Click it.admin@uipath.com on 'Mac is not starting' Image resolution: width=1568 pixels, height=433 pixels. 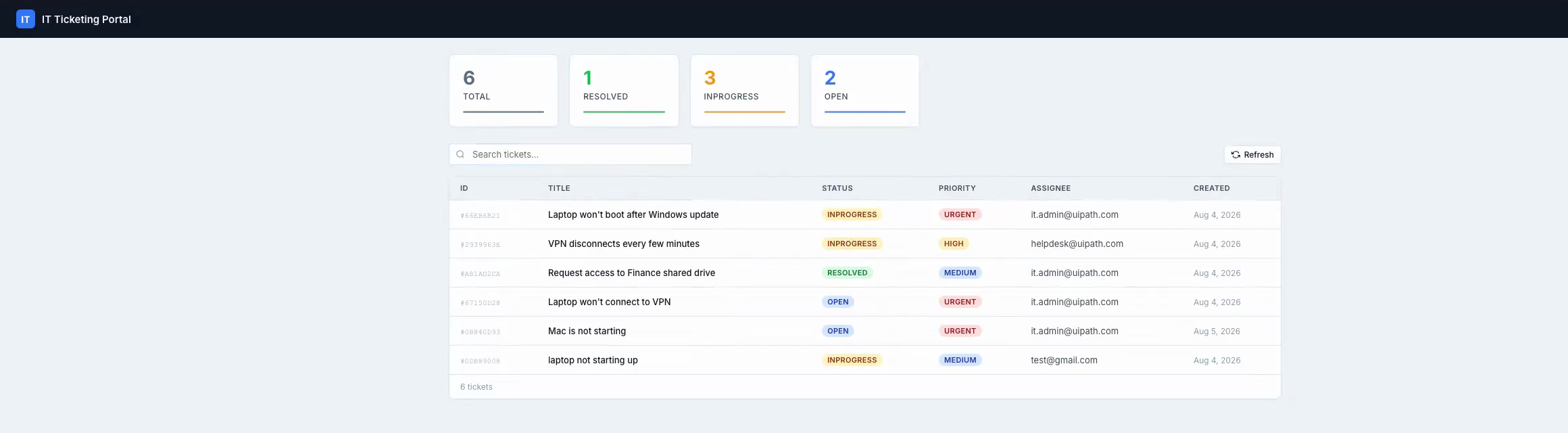[x=1075, y=331]
